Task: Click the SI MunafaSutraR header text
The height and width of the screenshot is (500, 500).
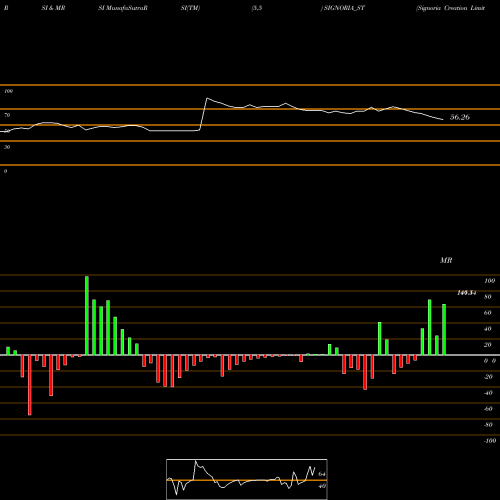Action: pyautogui.click(x=123, y=8)
